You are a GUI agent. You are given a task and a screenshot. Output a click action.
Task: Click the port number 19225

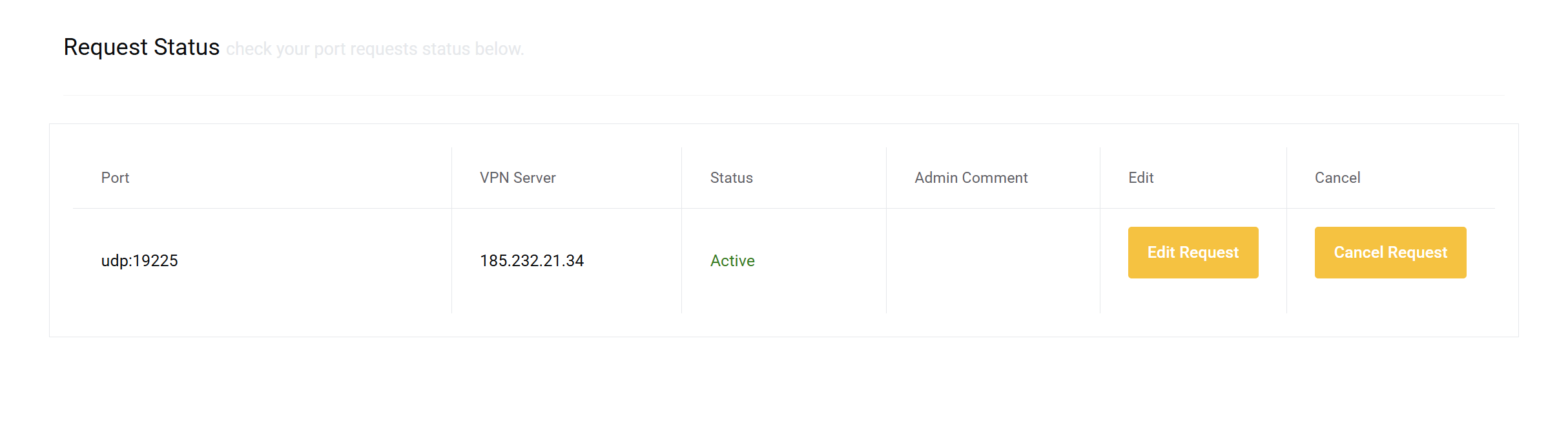[x=155, y=261]
